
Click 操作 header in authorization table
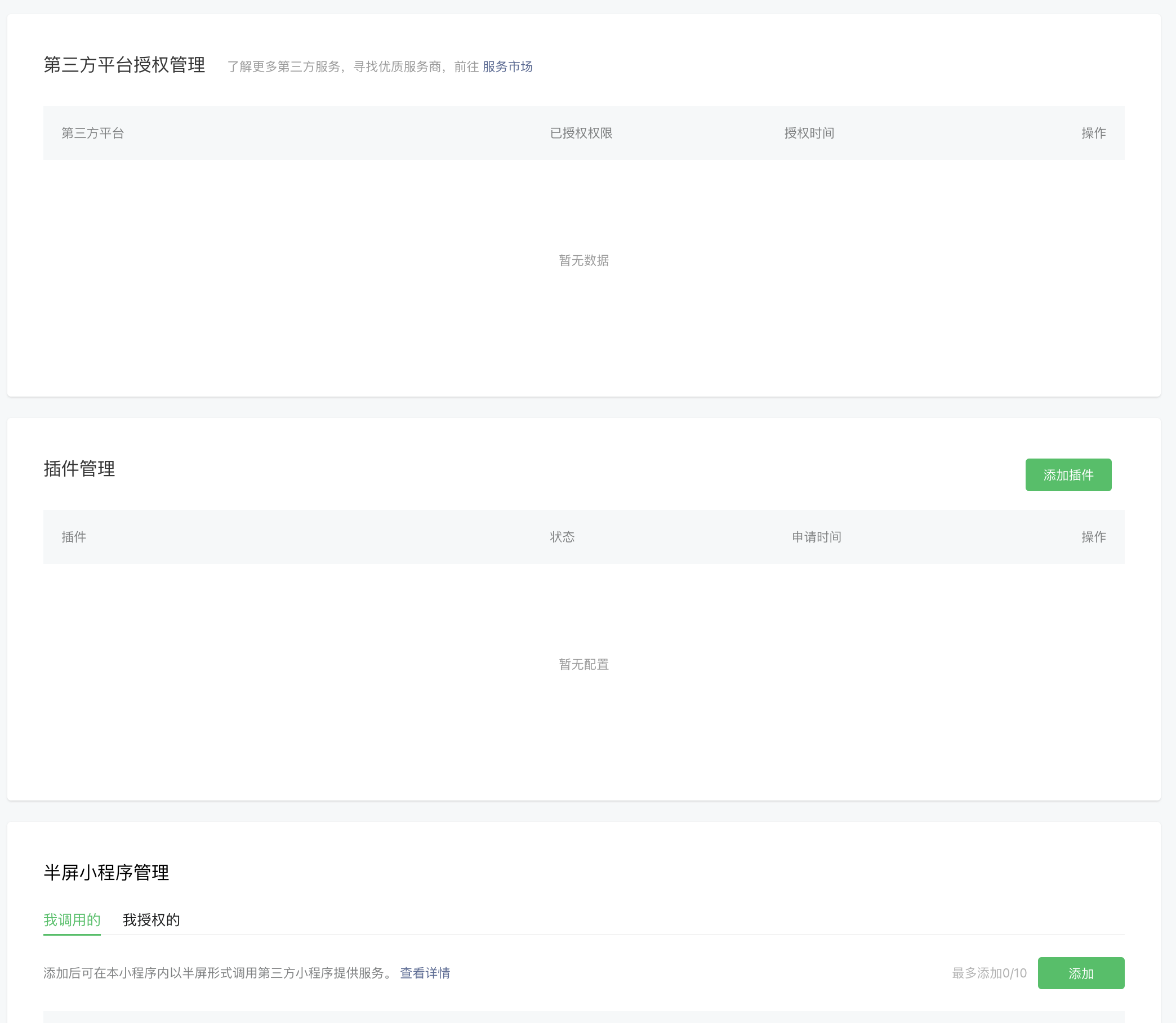(x=1093, y=133)
